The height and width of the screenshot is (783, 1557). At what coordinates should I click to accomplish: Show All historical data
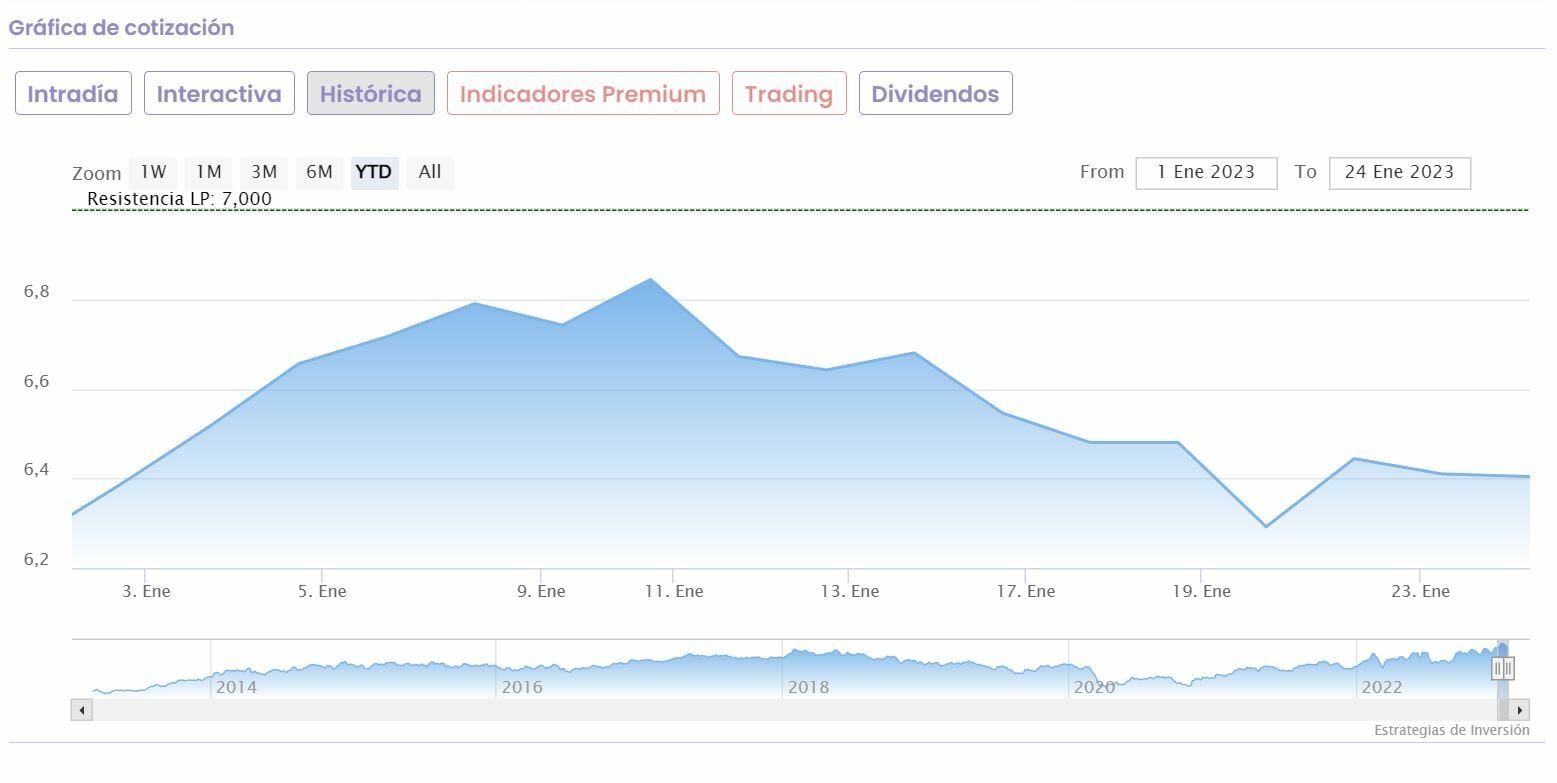click(x=430, y=172)
